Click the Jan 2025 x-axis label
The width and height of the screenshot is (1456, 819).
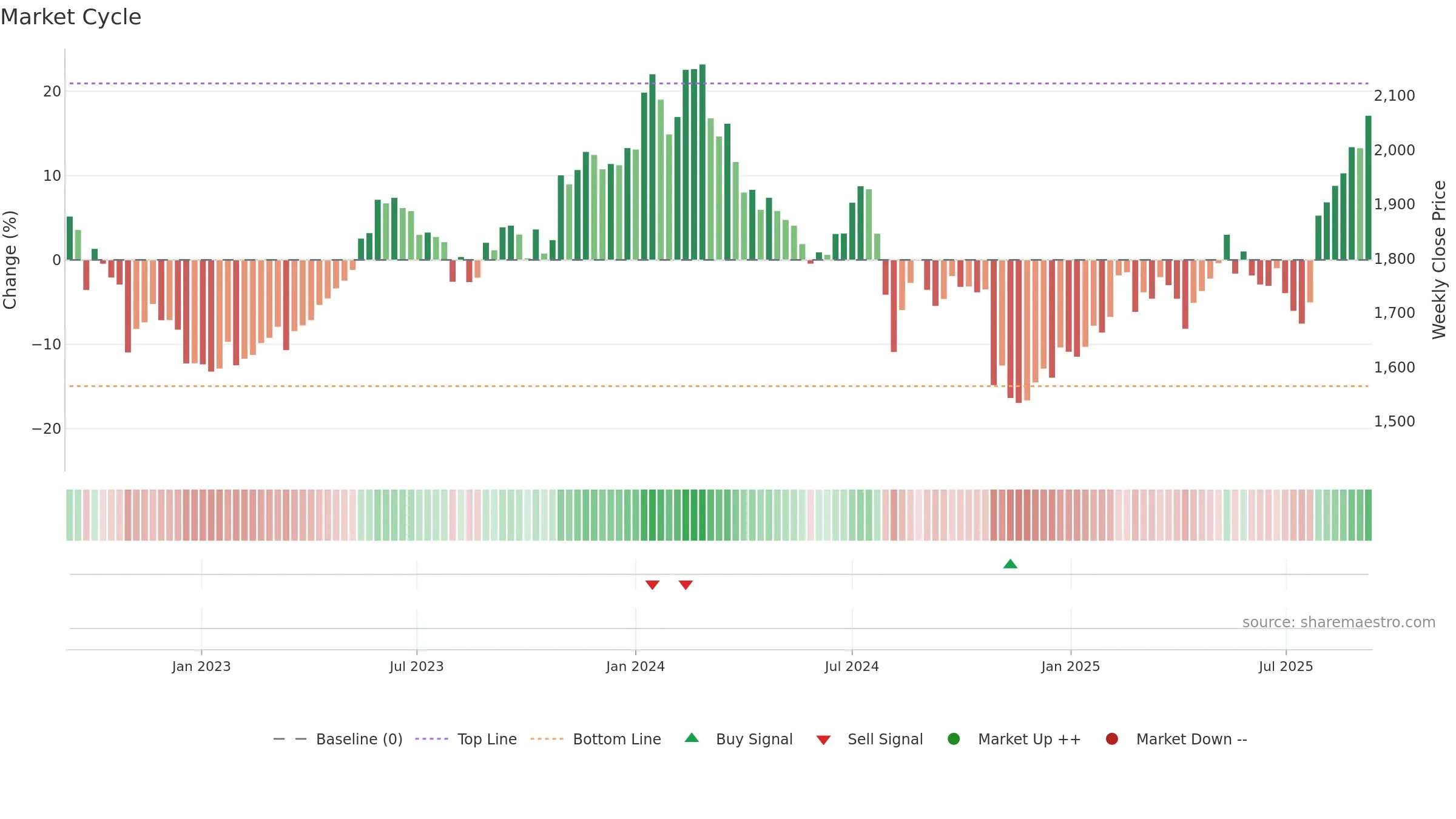1071,666
